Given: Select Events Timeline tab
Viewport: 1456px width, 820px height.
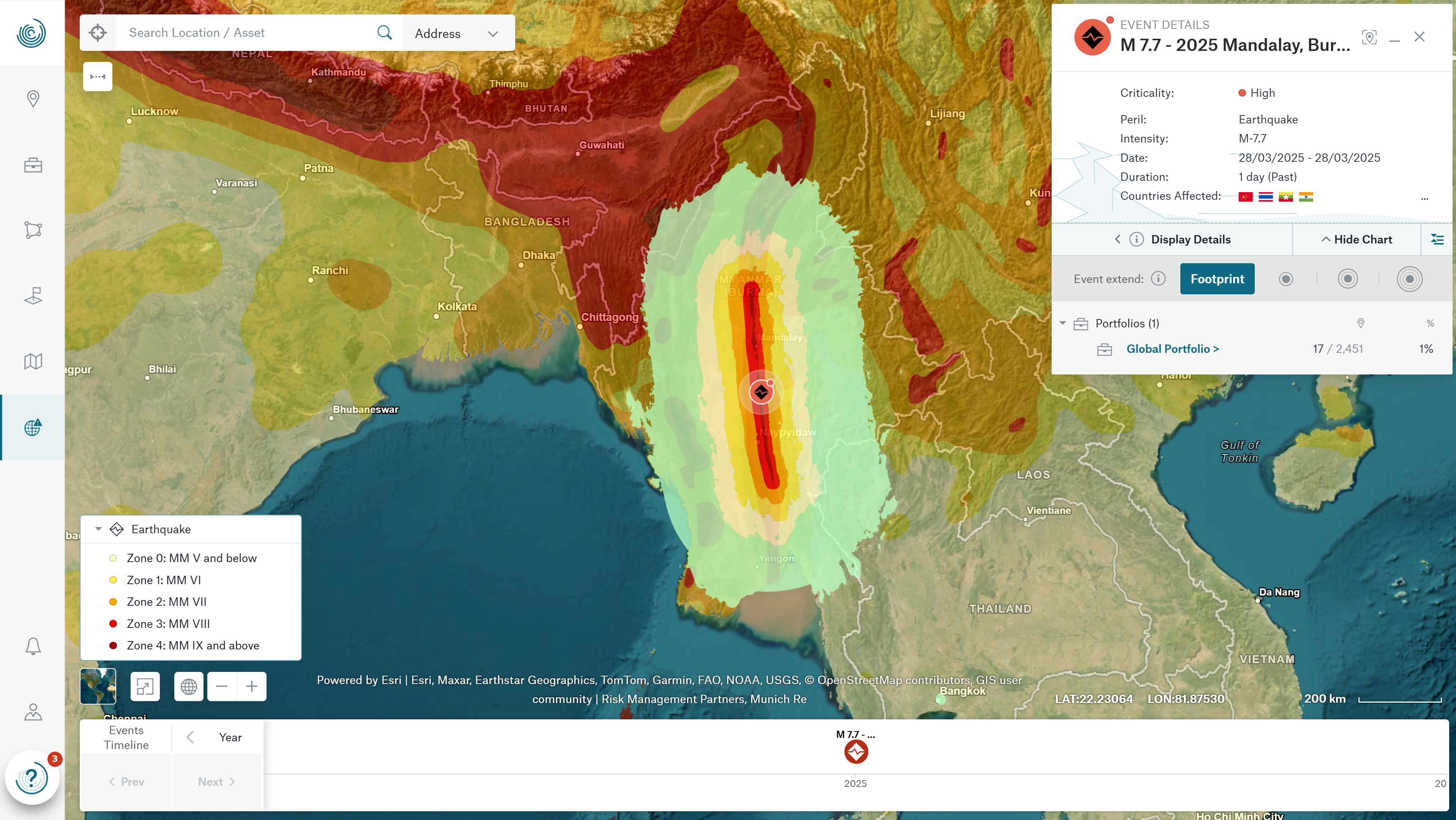Looking at the screenshot, I should [126, 738].
